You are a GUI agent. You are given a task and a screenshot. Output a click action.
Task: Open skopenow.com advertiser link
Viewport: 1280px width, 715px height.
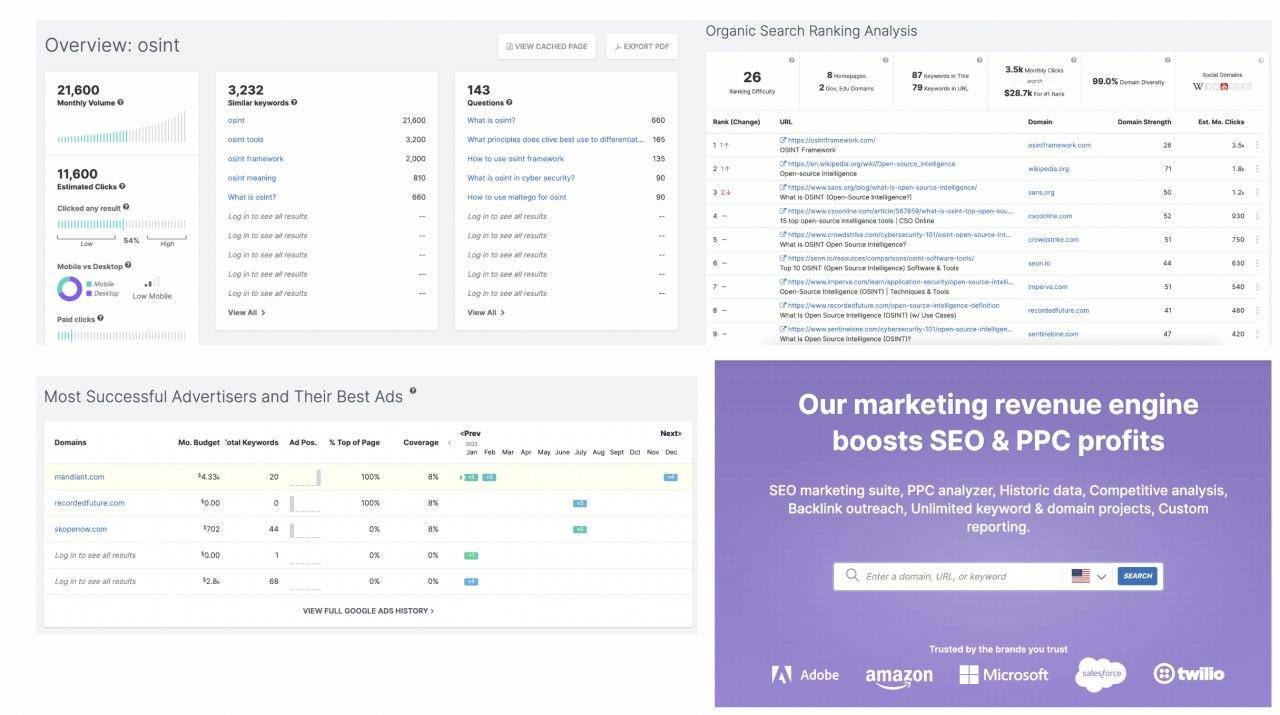(80, 529)
